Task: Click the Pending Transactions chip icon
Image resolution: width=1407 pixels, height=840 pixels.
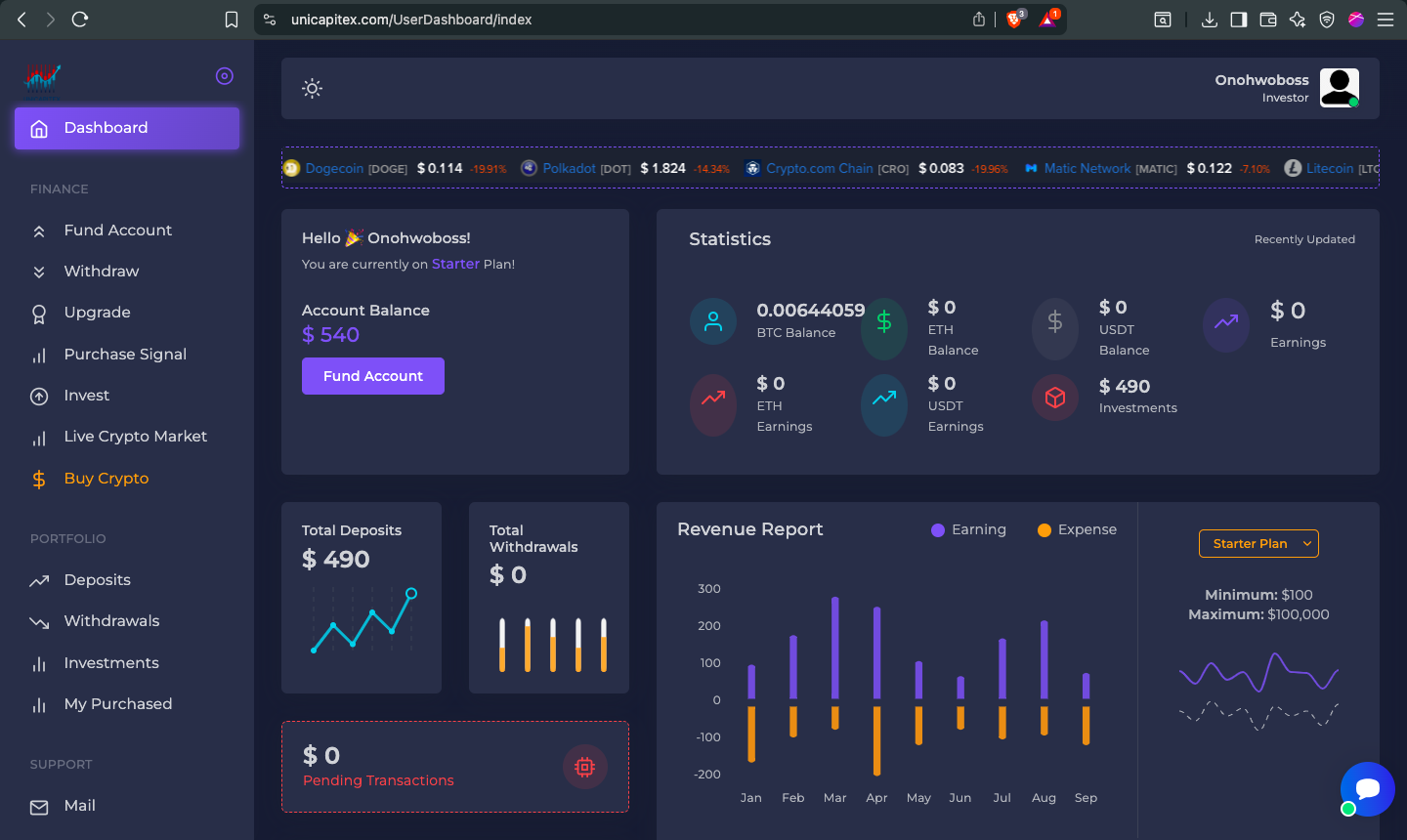Action: click(x=585, y=767)
